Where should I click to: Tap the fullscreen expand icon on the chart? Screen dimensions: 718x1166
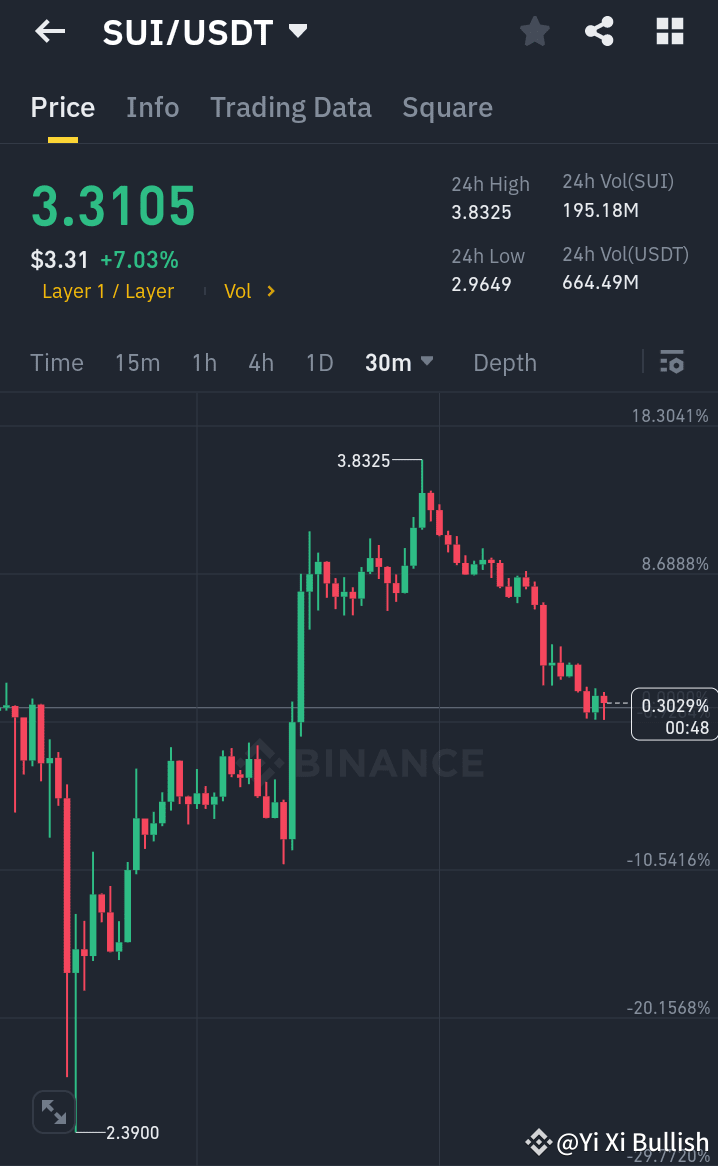[x=53, y=1111]
